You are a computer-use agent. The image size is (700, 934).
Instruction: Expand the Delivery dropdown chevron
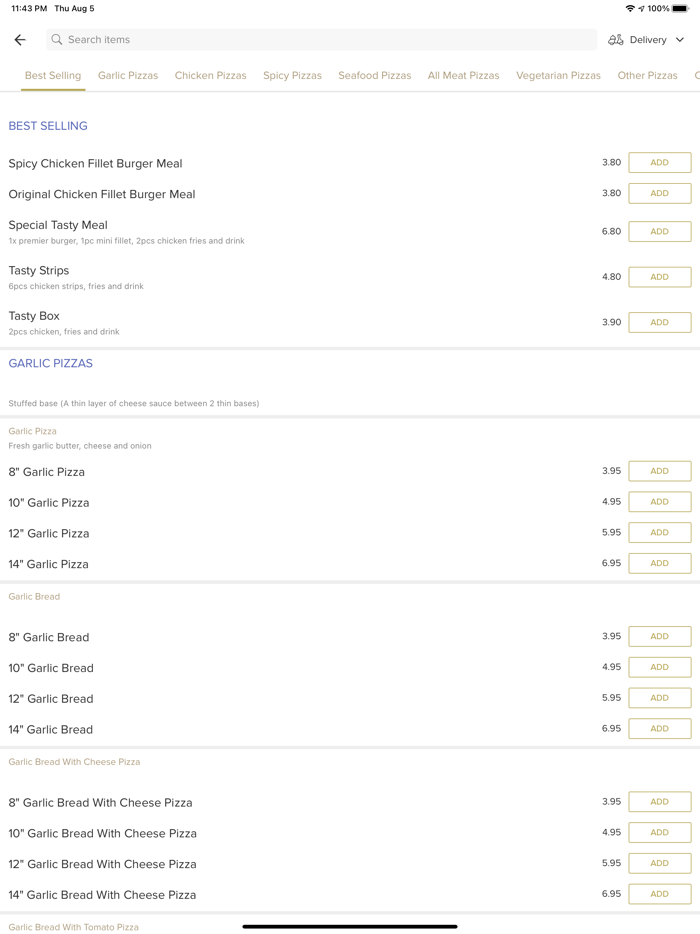point(680,40)
